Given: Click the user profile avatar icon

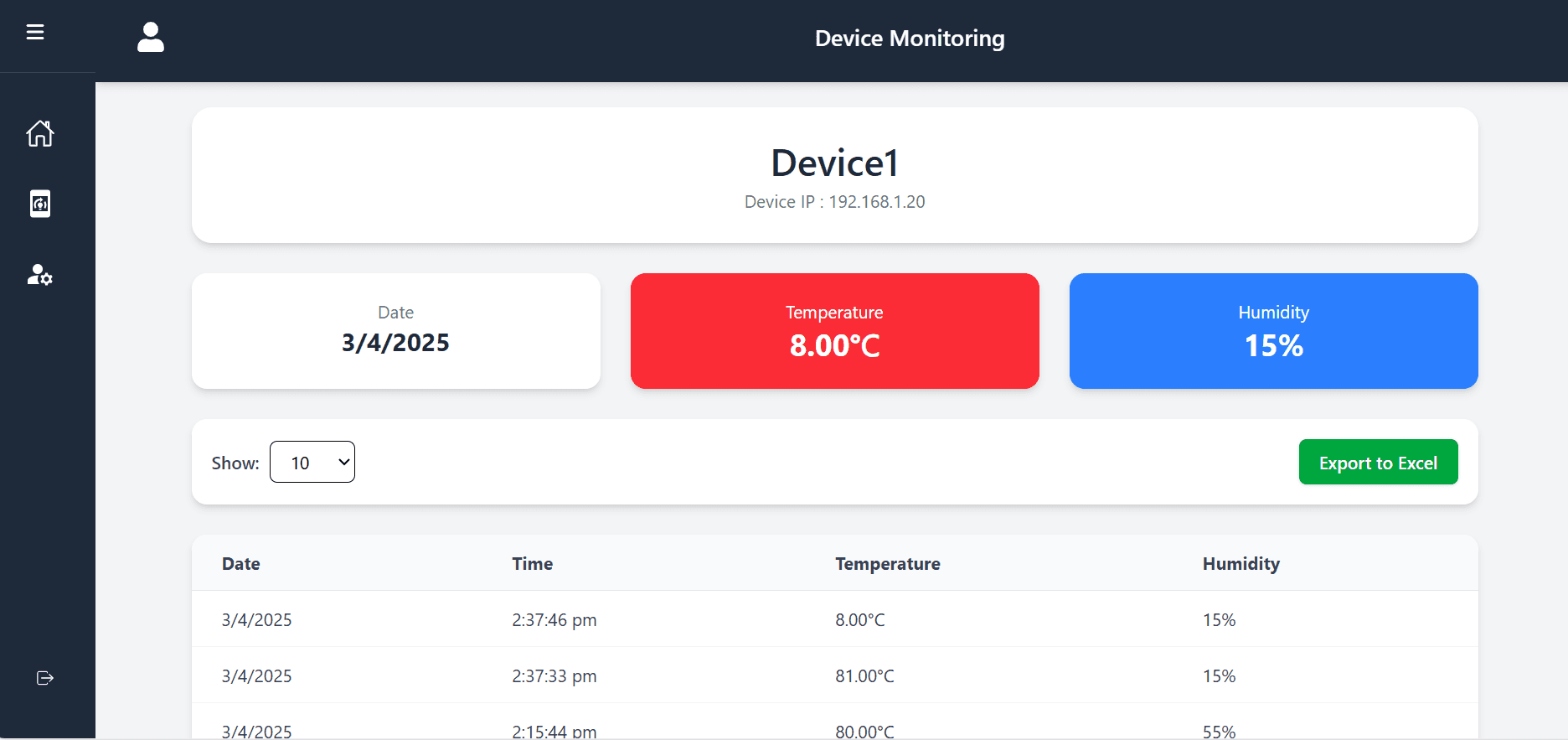Looking at the screenshot, I should [x=151, y=38].
